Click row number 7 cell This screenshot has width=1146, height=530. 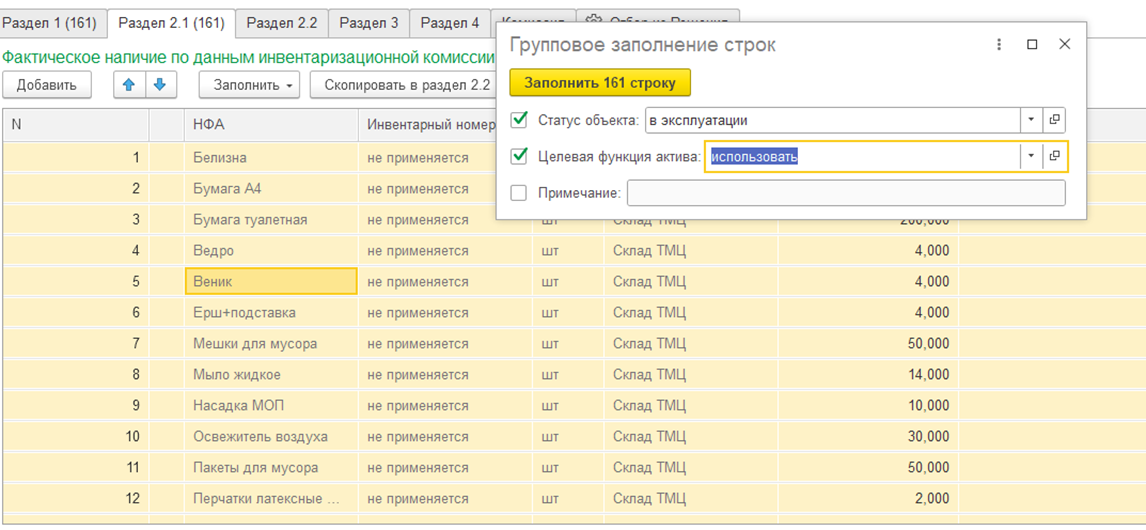pyautogui.click(x=75, y=344)
